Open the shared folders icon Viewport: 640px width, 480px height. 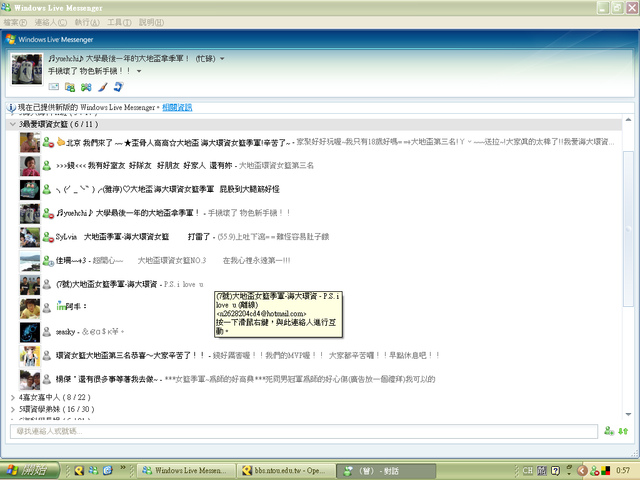pos(70,87)
